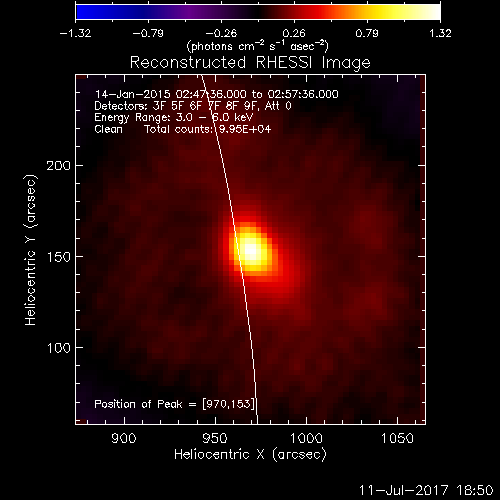Image resolution: width=500 pixels, height=500 pixels.
Task: Click the X-axis tick label '950'
Action: click(x=215, y=438)
